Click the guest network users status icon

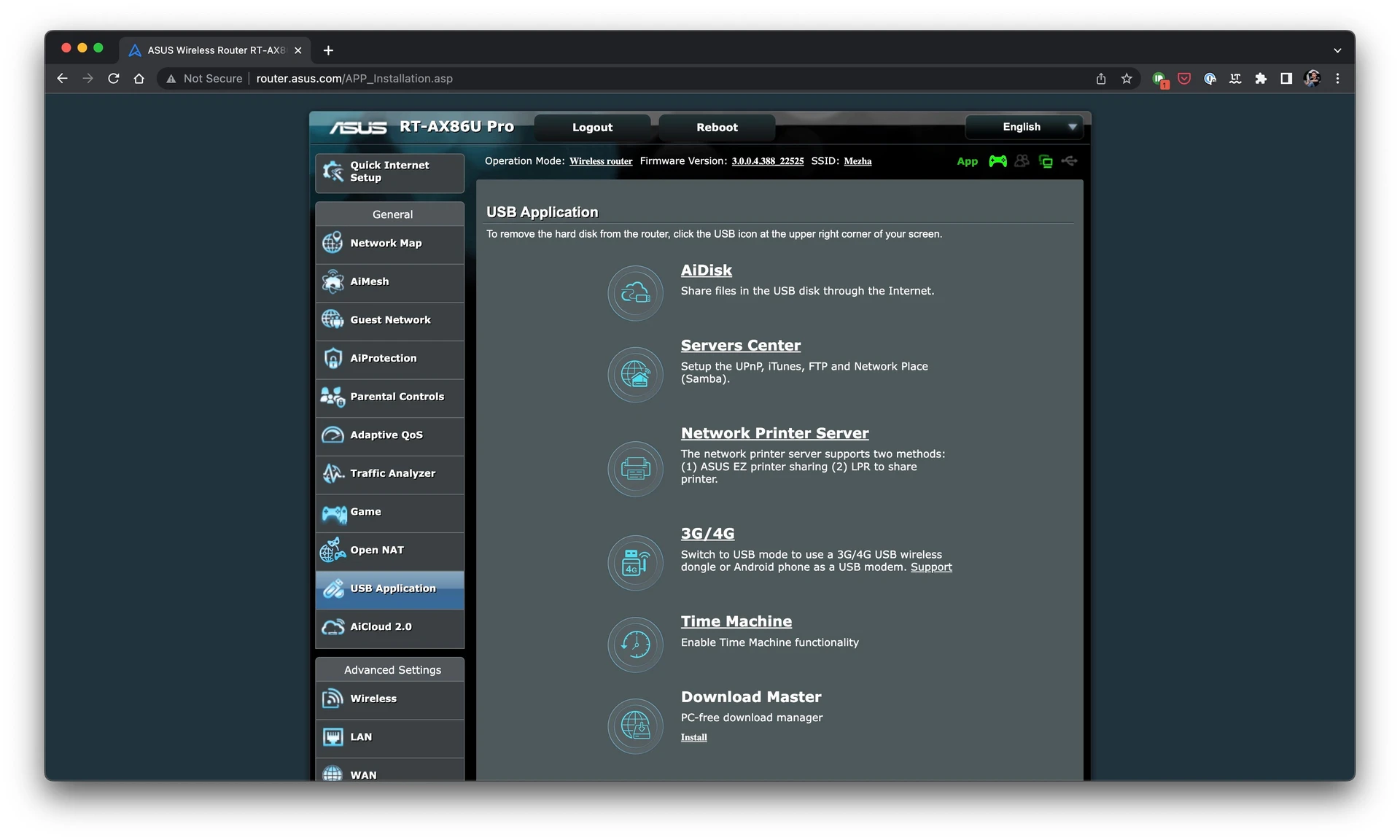(x=1022, y=161)
